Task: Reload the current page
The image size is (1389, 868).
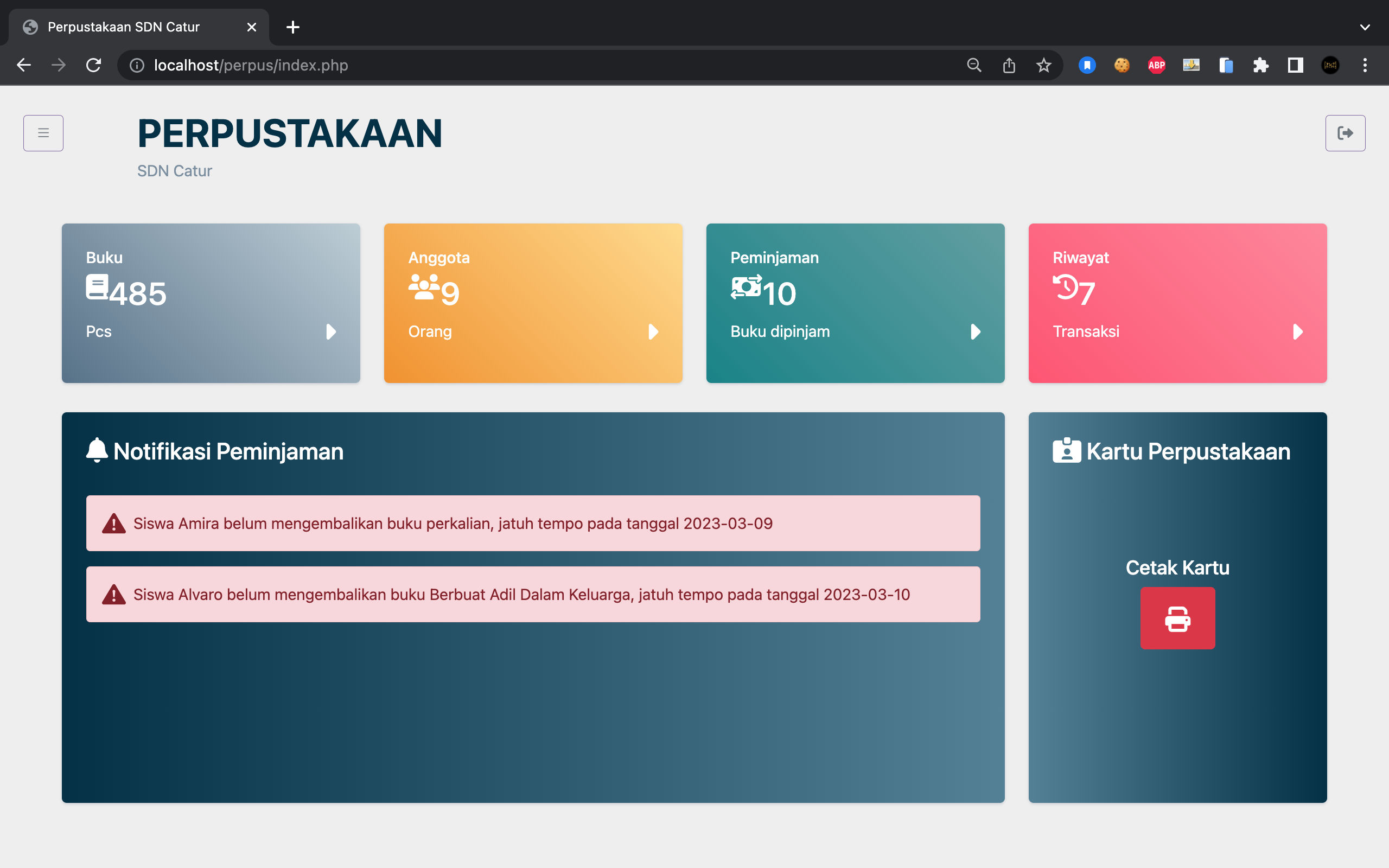Action: (93, 65)
